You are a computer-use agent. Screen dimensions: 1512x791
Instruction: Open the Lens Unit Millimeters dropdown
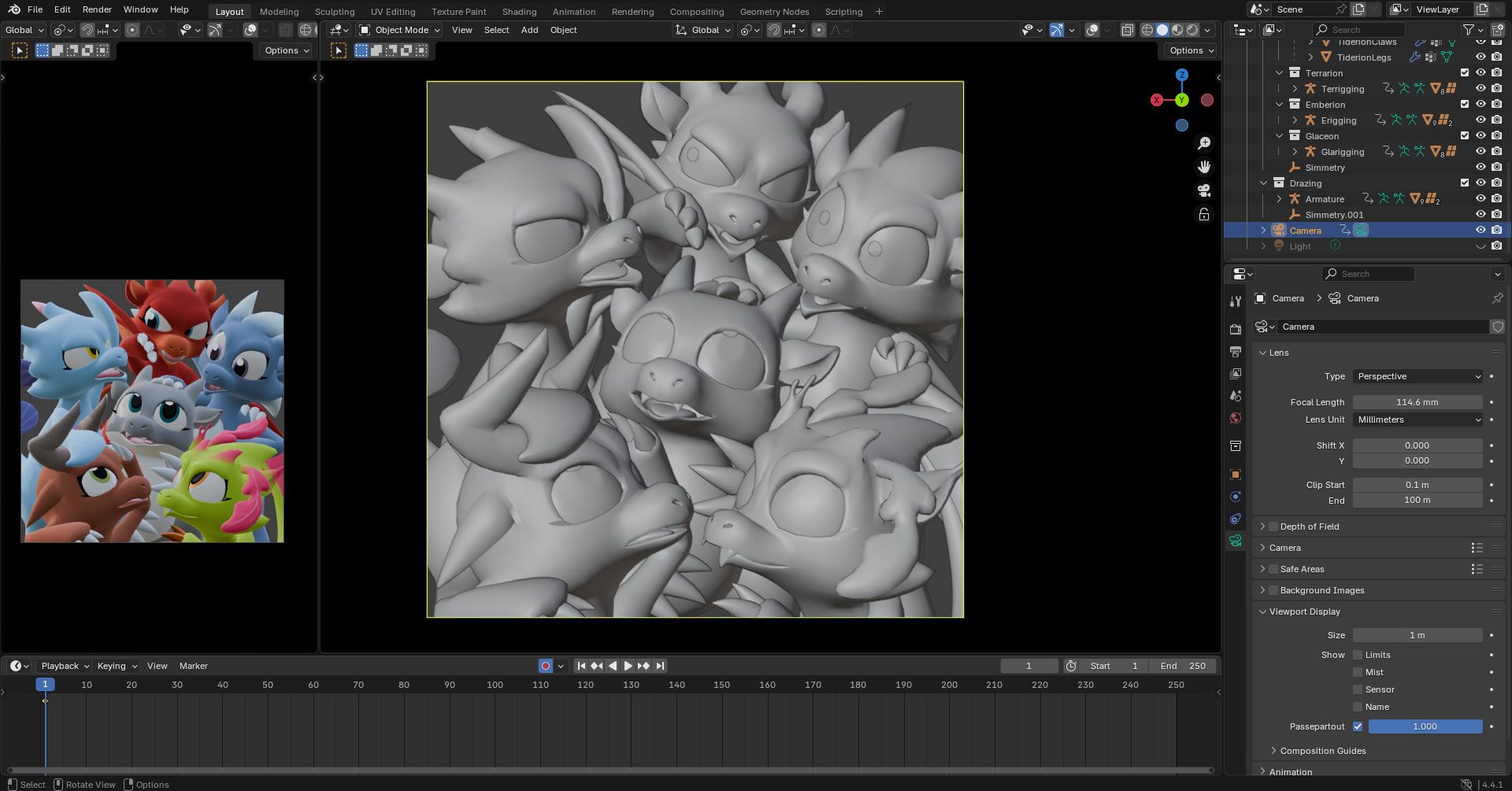coord(1418,420)
